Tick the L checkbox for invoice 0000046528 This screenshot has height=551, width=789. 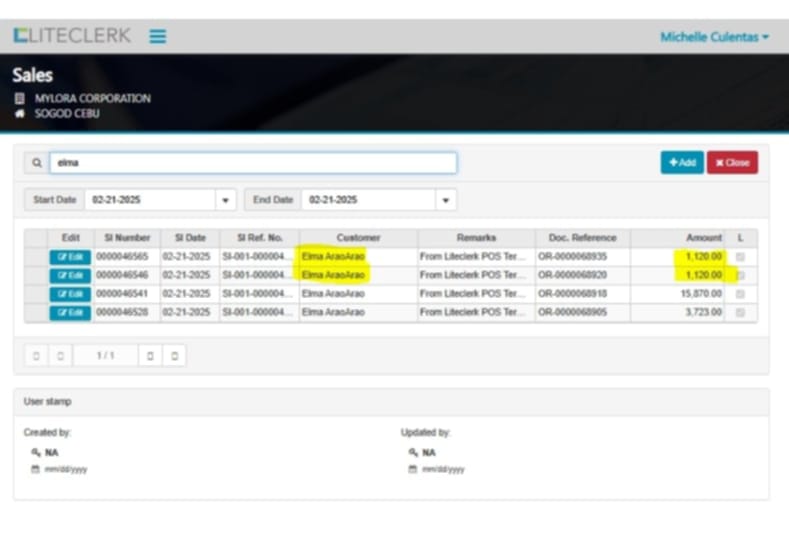pos(740,313)
